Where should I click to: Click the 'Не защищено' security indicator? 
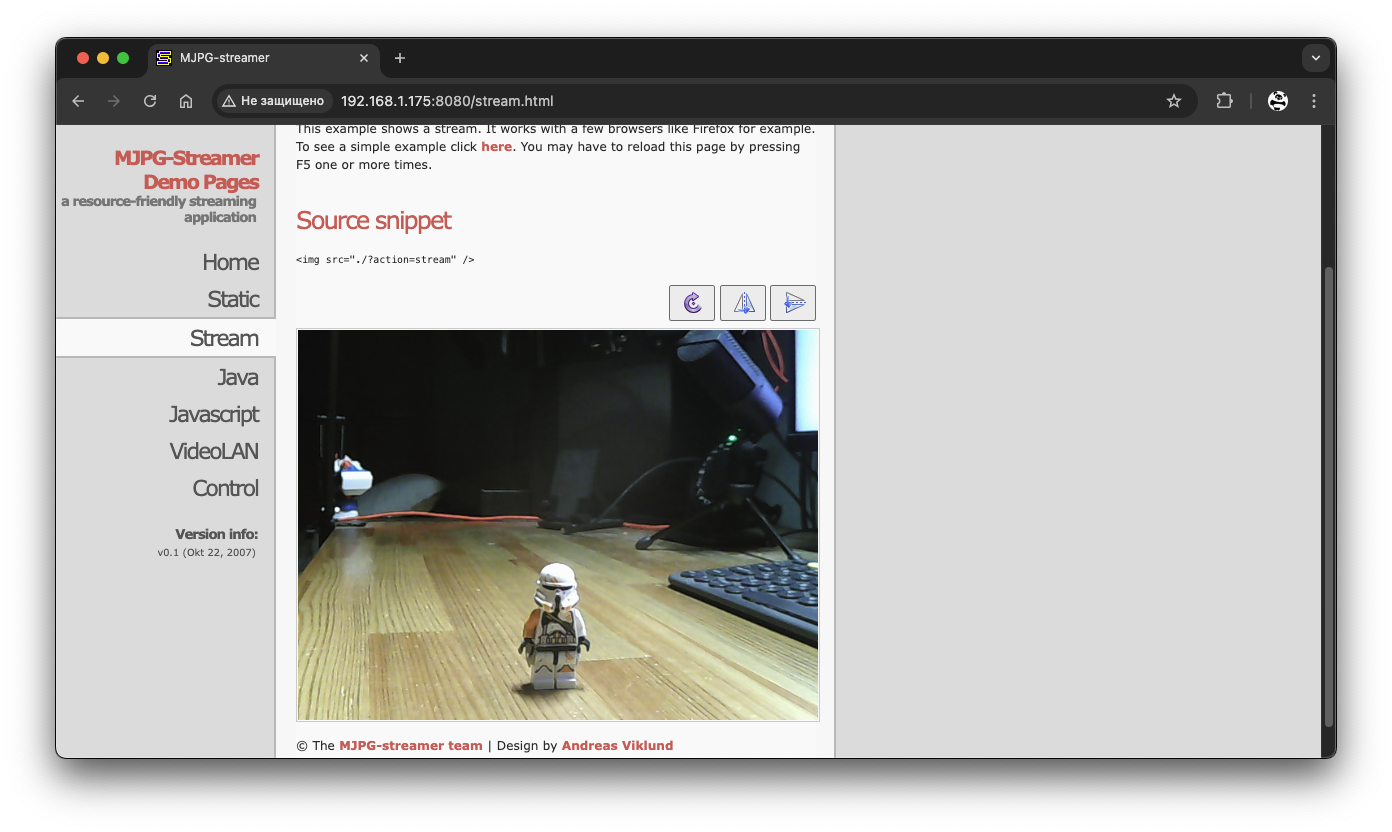tap(273, 101)
